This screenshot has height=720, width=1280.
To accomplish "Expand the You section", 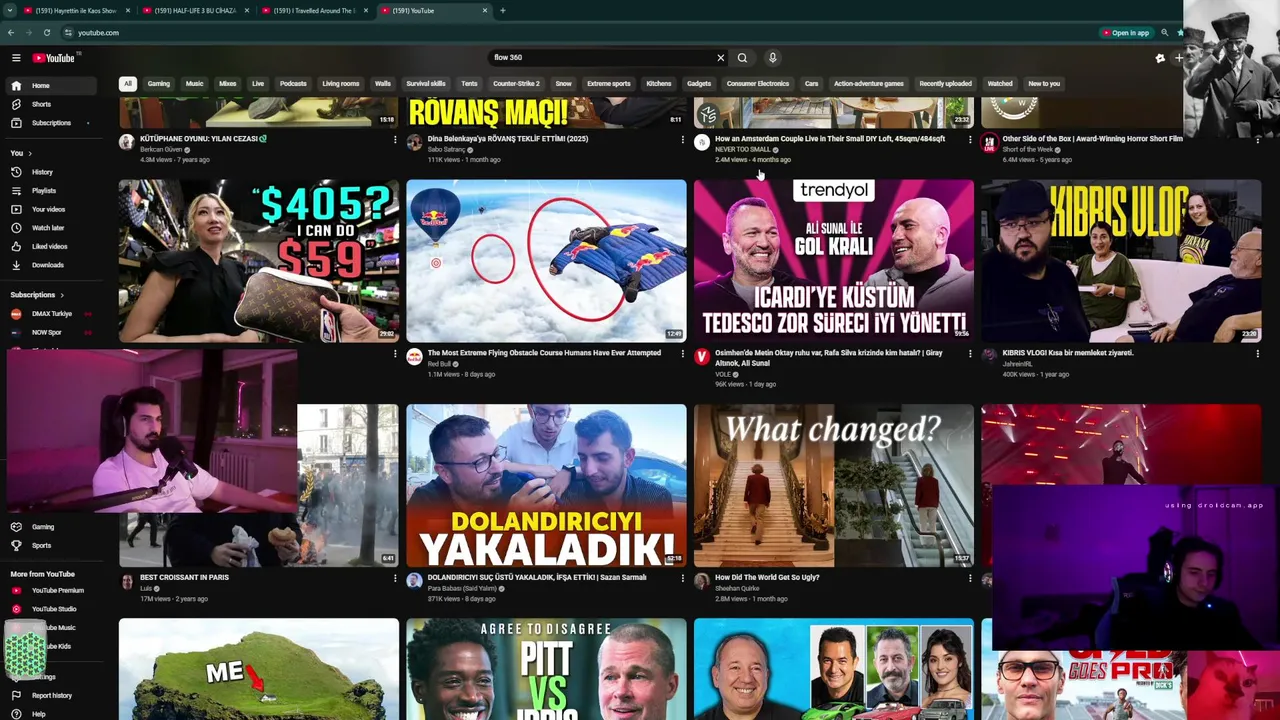I will pyautogui.click(x=20, y=153).
